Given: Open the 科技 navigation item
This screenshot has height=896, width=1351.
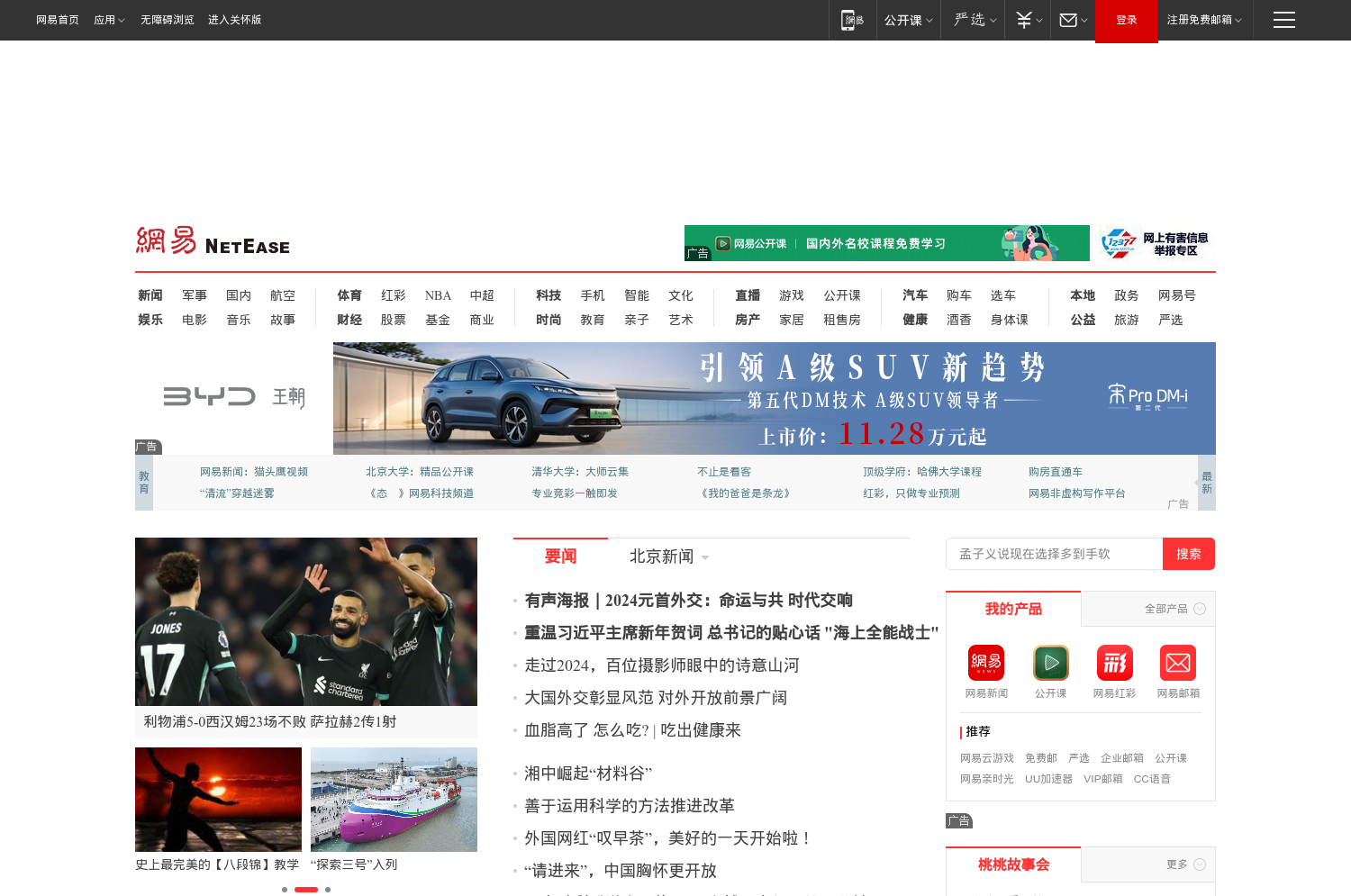Looking at the screenshot, I should coord(549,295).
